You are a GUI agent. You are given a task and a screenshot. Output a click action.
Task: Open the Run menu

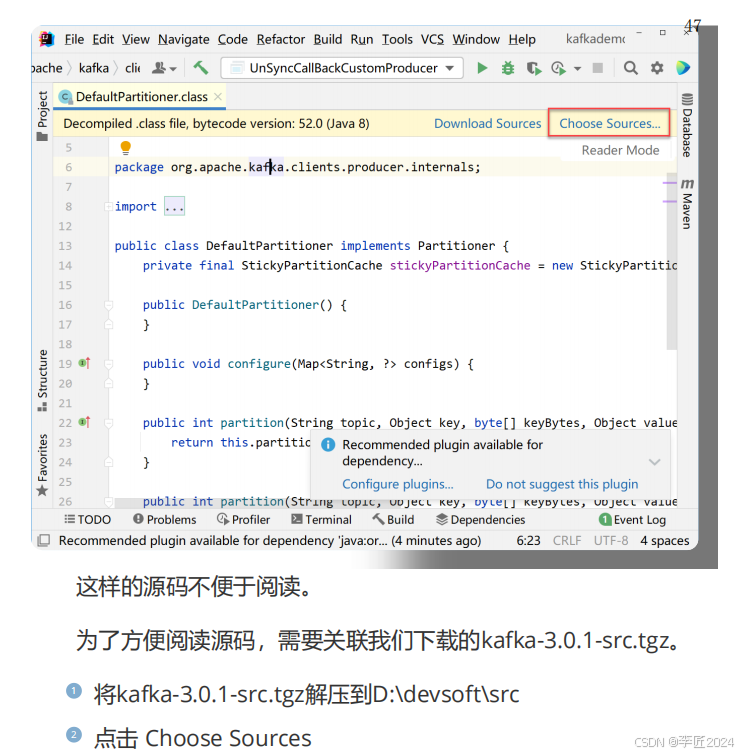click(x=362, y=39)
